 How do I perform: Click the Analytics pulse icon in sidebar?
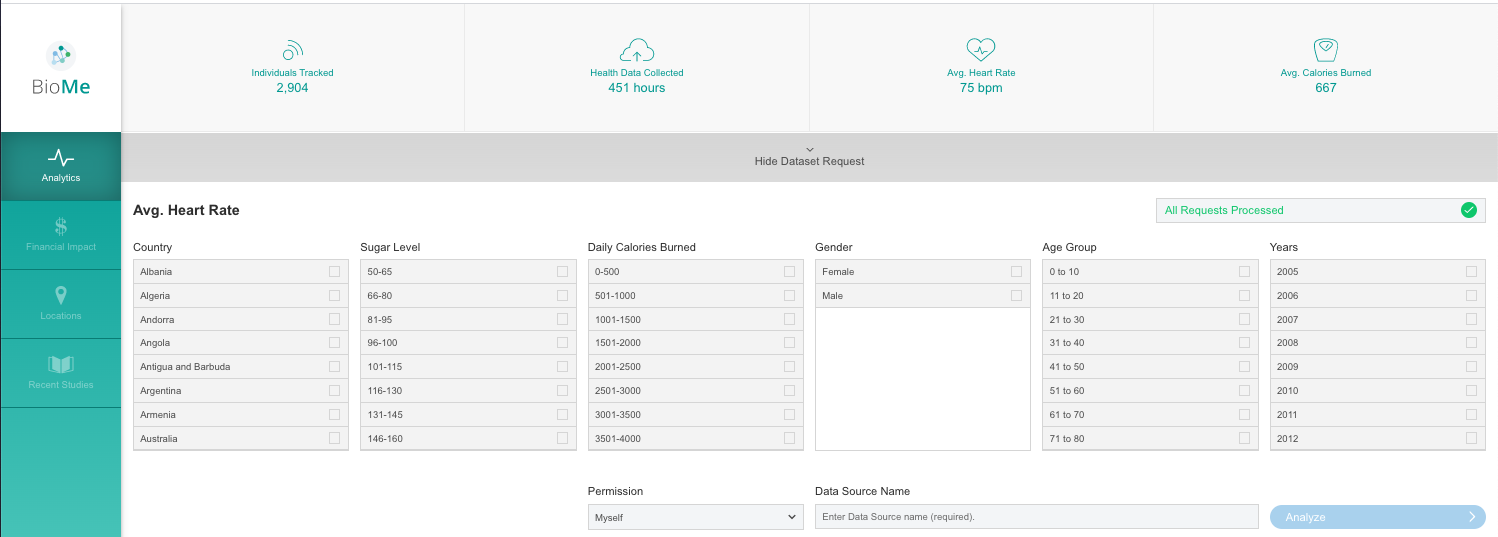point(61,157)
